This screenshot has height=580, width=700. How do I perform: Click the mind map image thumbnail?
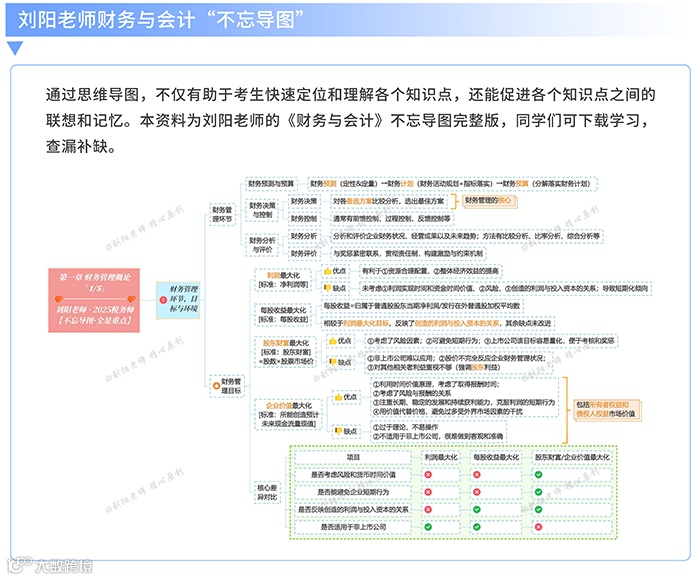coord(350,358)
